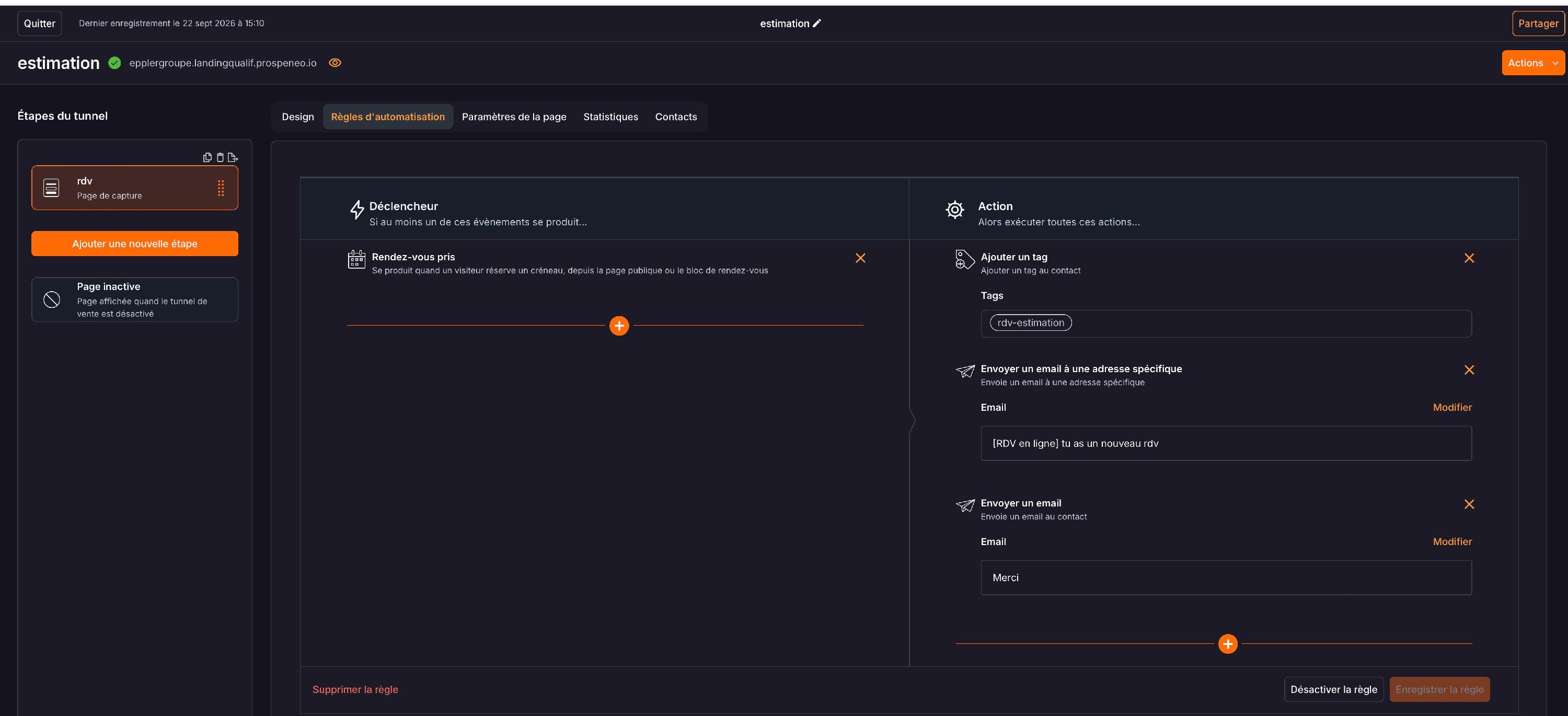Click the Tags input field
The image size is (1568, 716).
tap(1226, 324)
